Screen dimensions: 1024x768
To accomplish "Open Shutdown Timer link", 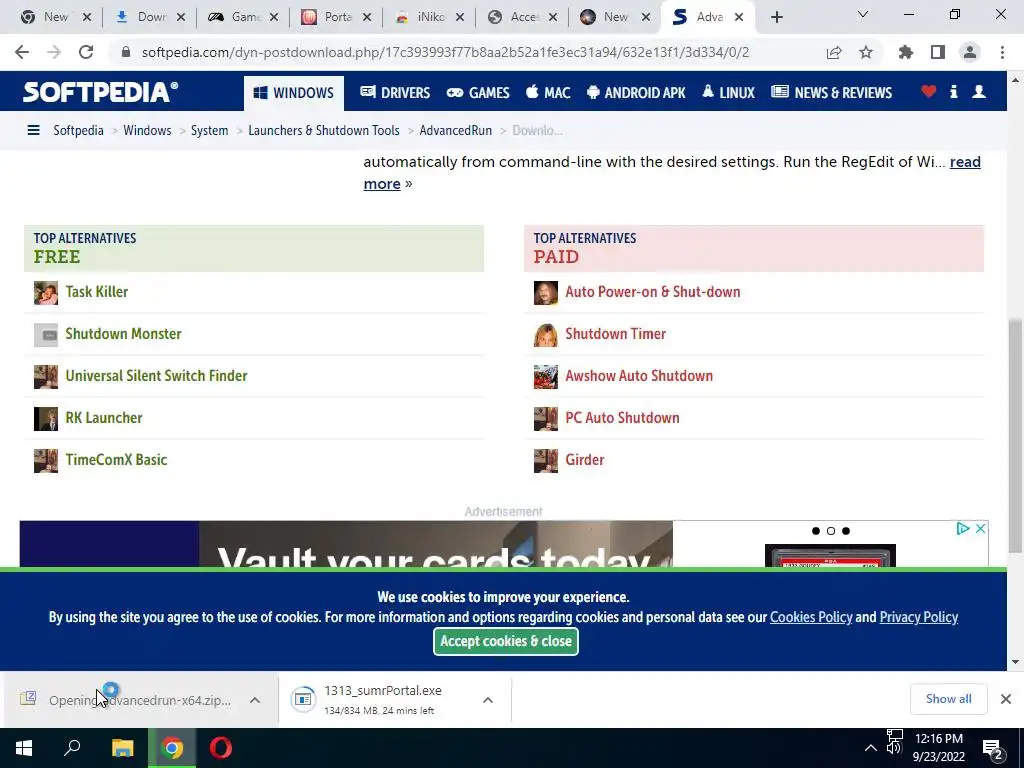I will [x=615, y=334].
